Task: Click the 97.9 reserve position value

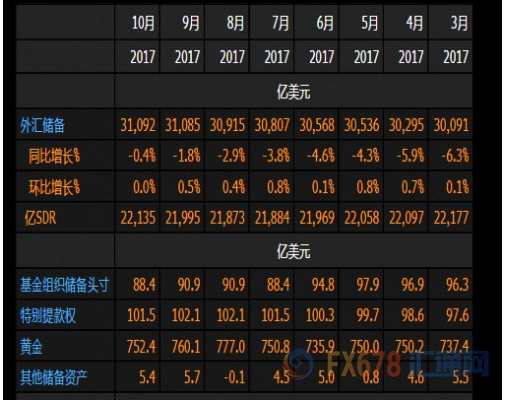Action: click(x=368, y=285)
